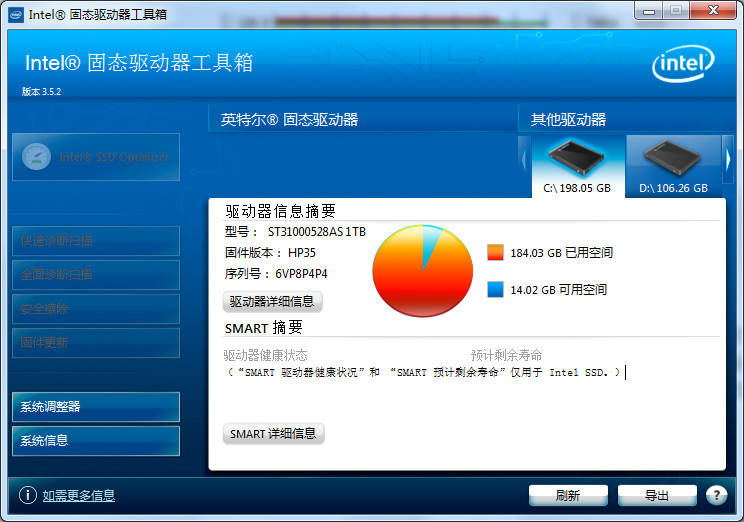Open help via question mark icon
Viewport: 744px width, 522px height.
(x=716, y=495)
